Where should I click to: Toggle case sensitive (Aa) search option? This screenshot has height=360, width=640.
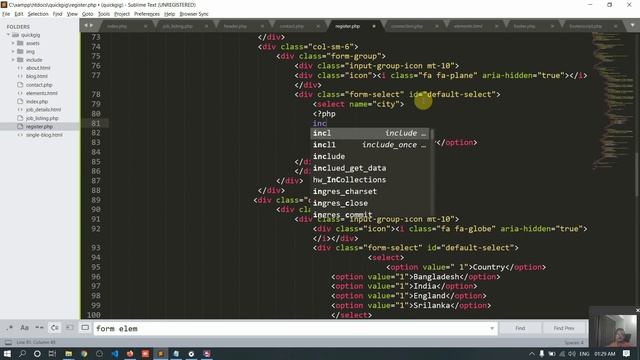[24, 328]
